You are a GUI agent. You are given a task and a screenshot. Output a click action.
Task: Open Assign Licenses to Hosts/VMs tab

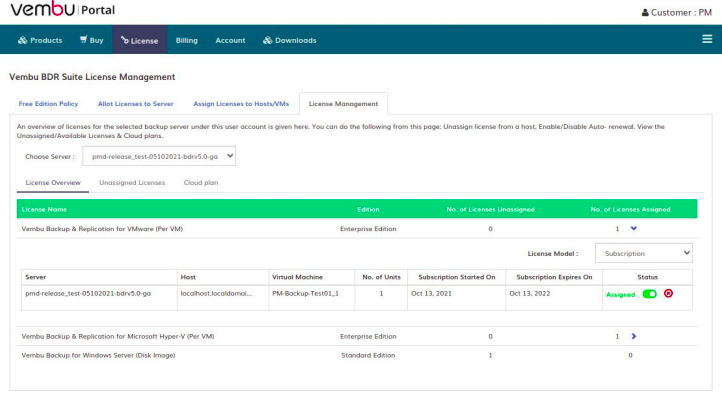point(241,104)
